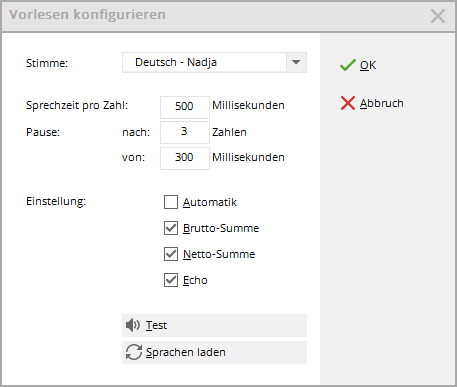
Task: Click the Sprechzeit pro Zahl field showing 500
Action: click(x=185, y=107)
